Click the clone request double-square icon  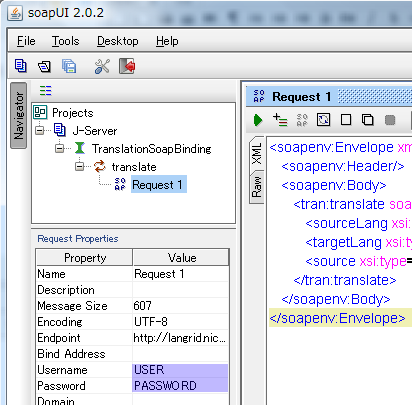[x=367, y=120]
